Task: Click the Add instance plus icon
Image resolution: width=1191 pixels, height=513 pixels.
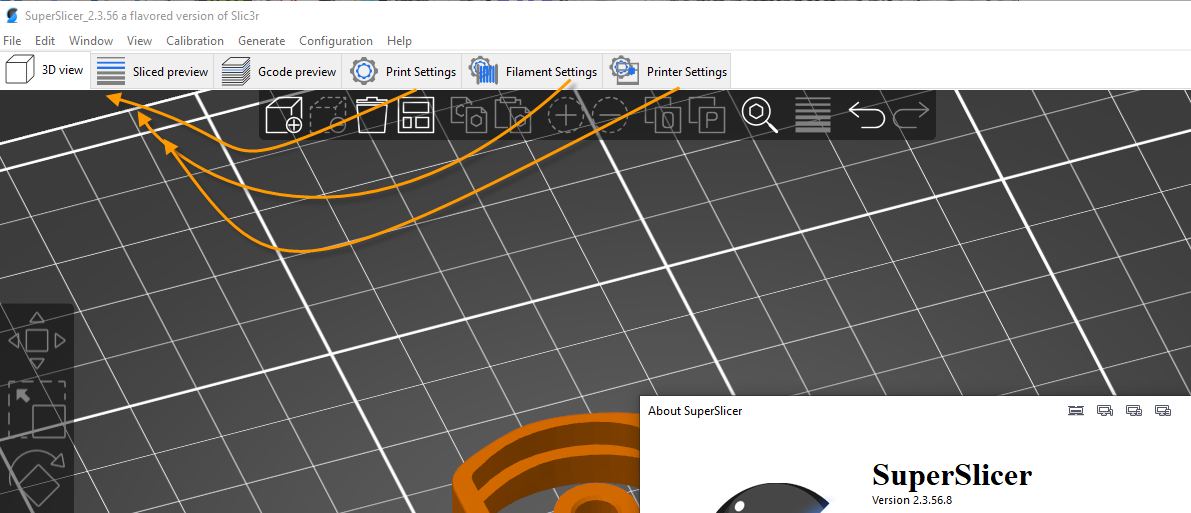Action: (x=566, y=116)
